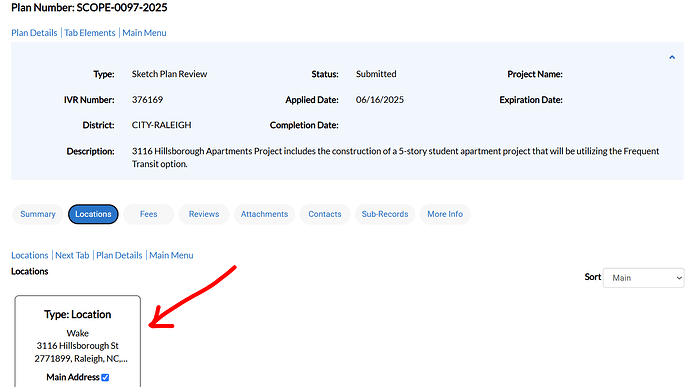
Task: Go to the Reviews tab
Action: click(x=204, y=214)
